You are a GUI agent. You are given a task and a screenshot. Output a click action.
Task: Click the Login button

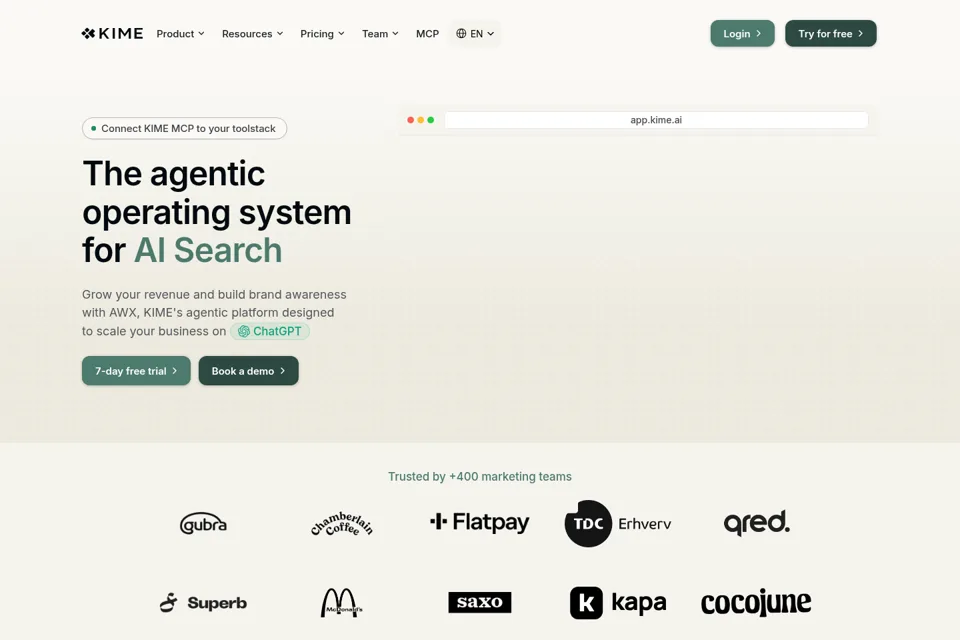pyautogui.click(x=742, y=34)
